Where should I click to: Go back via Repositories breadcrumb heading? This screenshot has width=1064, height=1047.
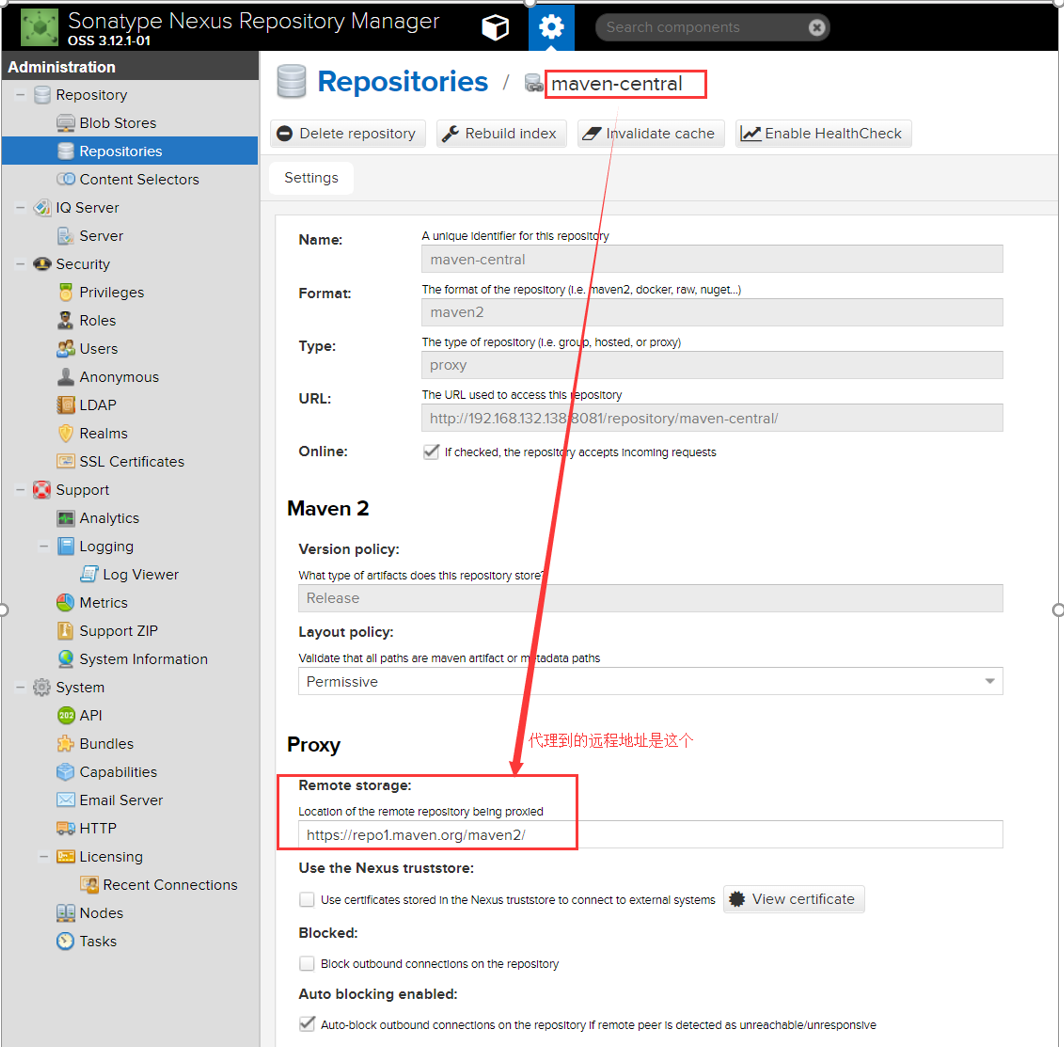pos(402,81)
